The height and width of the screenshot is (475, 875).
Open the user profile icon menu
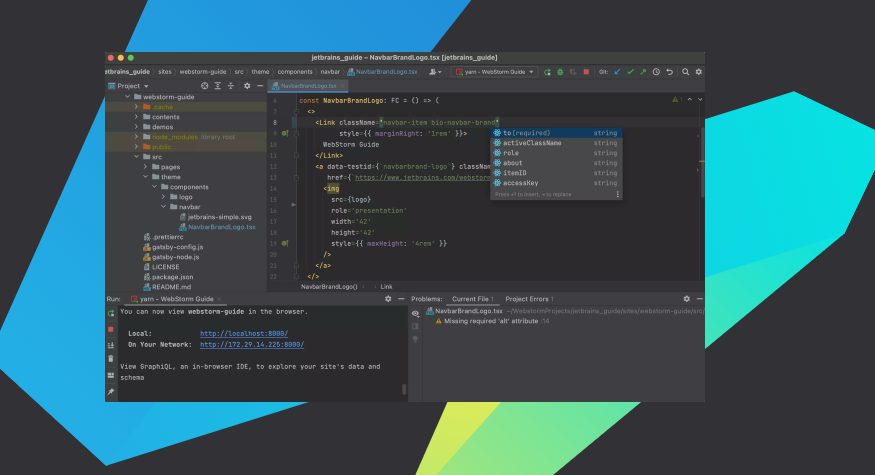tap(435, 72)
